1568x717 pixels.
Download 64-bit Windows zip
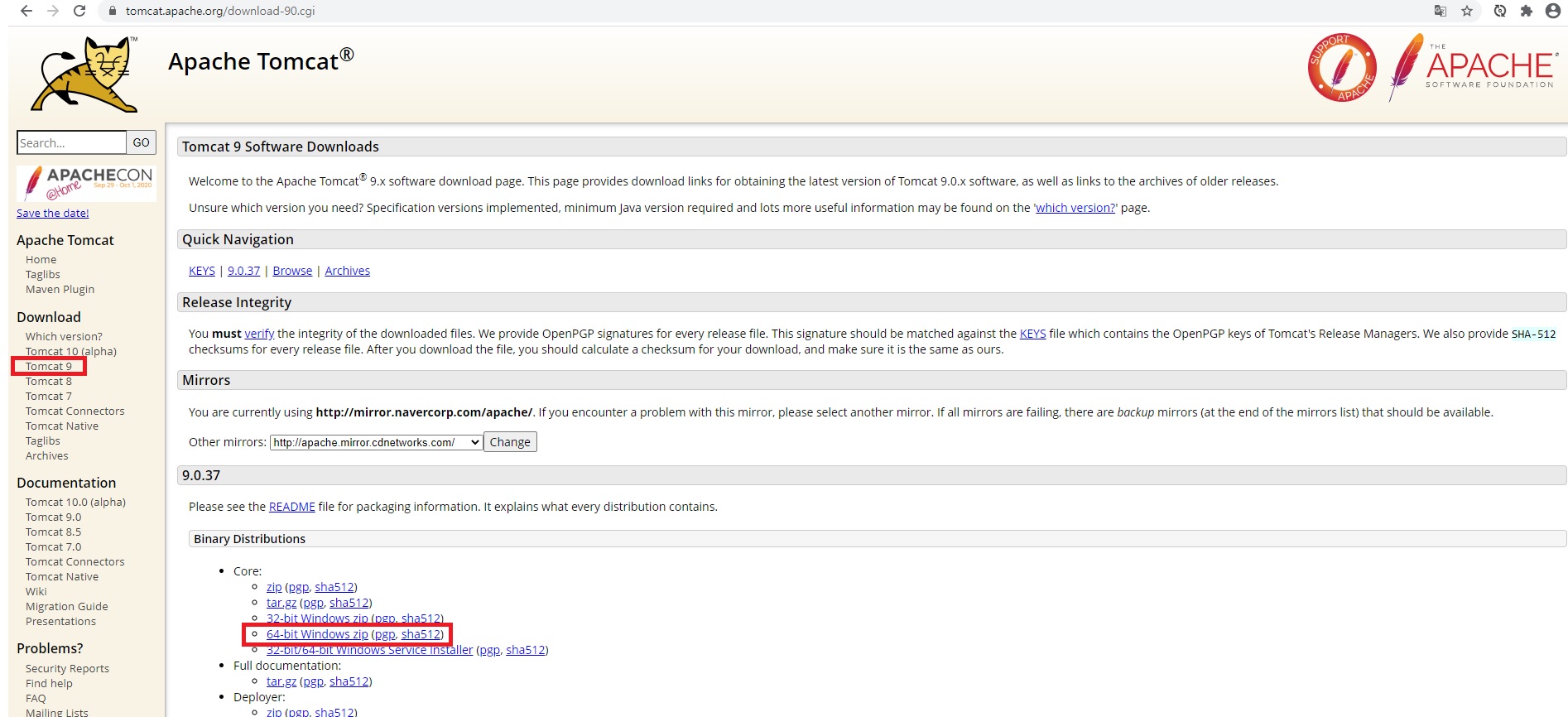pyautogui.click(x=317, y=634)
